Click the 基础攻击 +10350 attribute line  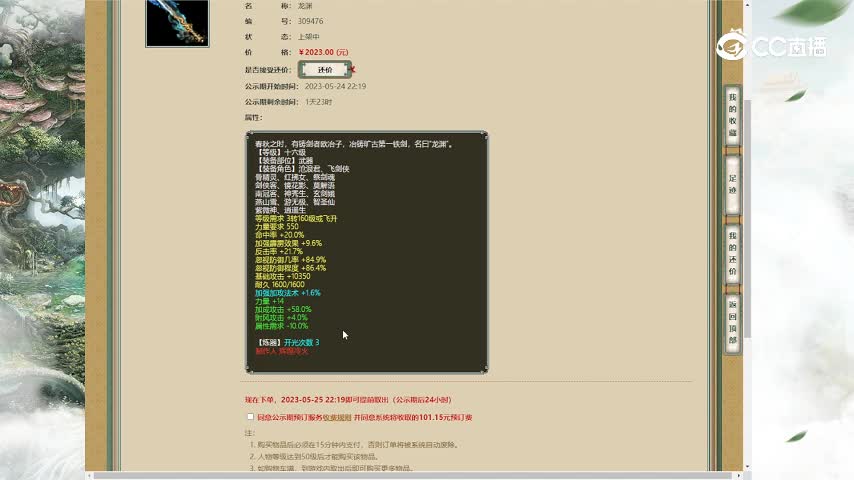[x=283, y=276]
